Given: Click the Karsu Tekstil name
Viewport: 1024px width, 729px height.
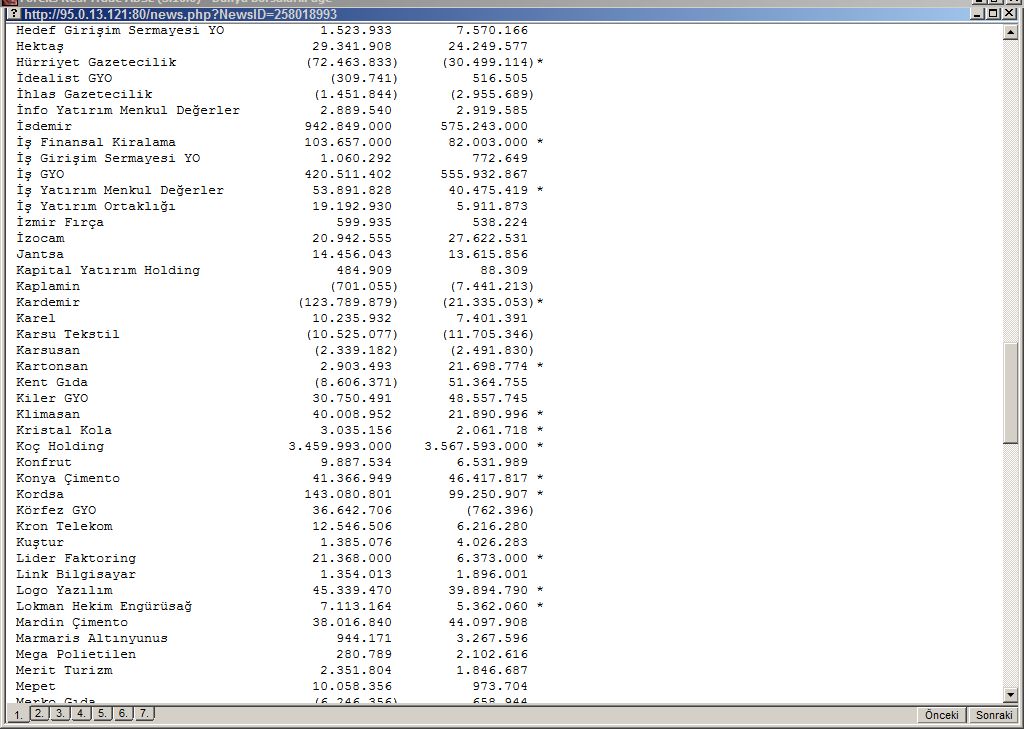Looking at the screenshot, I should point(68,334).
